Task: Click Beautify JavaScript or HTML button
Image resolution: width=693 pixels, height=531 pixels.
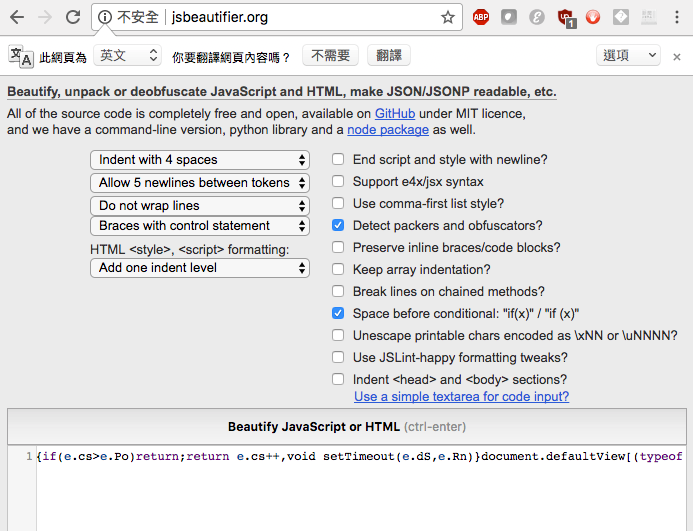Action: click(x=347, y=427)
